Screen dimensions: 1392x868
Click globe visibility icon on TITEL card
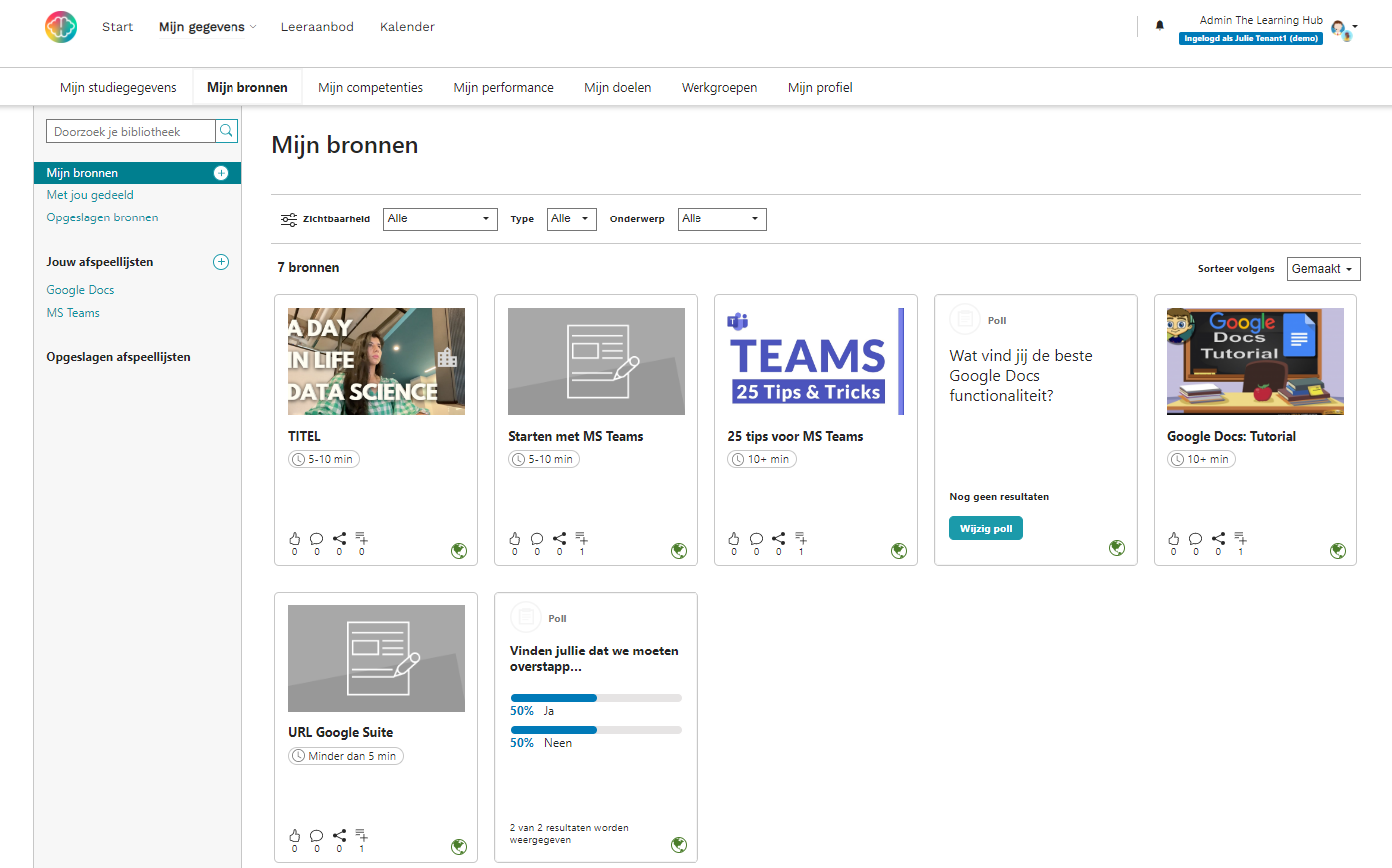459,551
